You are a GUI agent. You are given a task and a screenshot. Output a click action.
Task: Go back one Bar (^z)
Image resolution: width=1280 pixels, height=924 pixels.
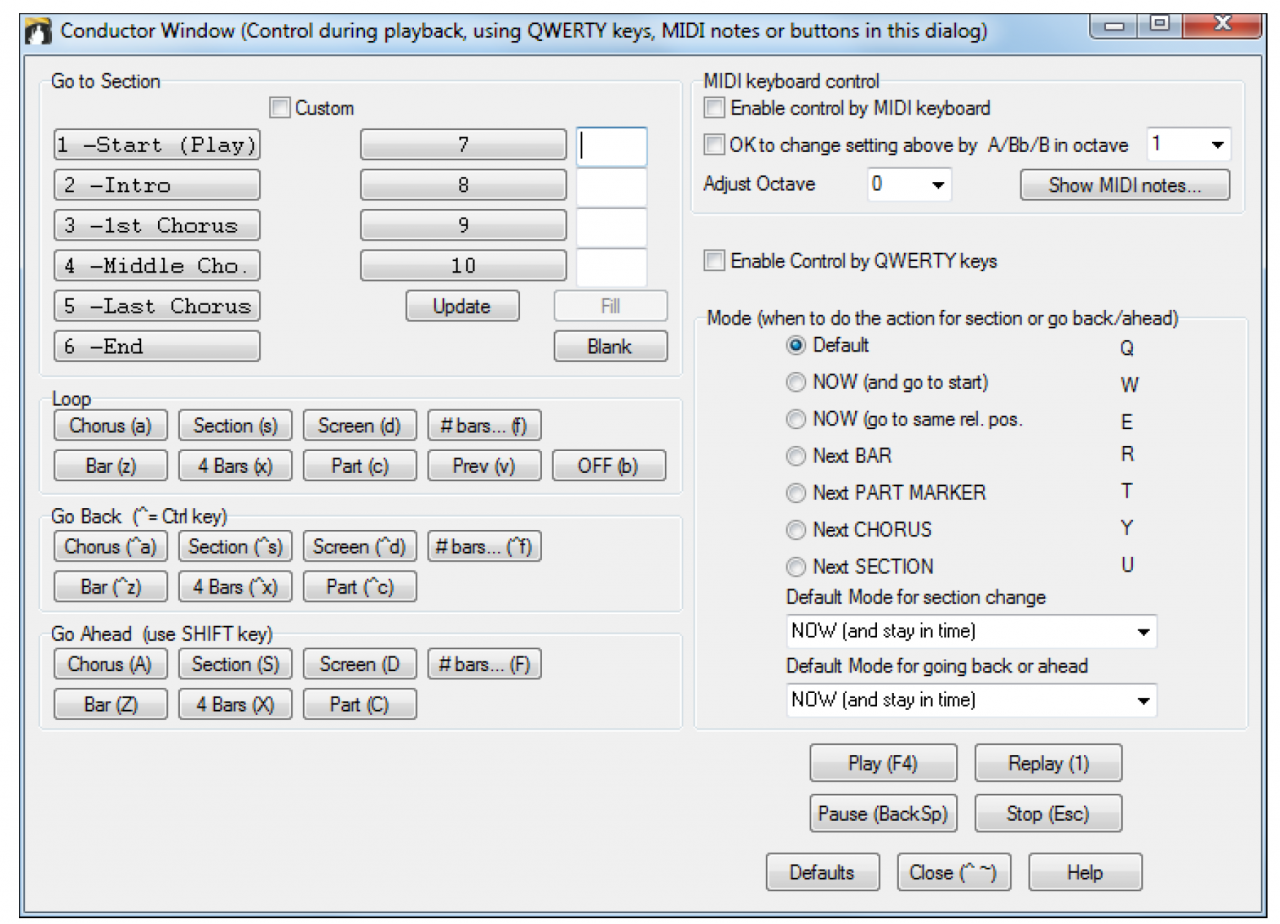110,586
